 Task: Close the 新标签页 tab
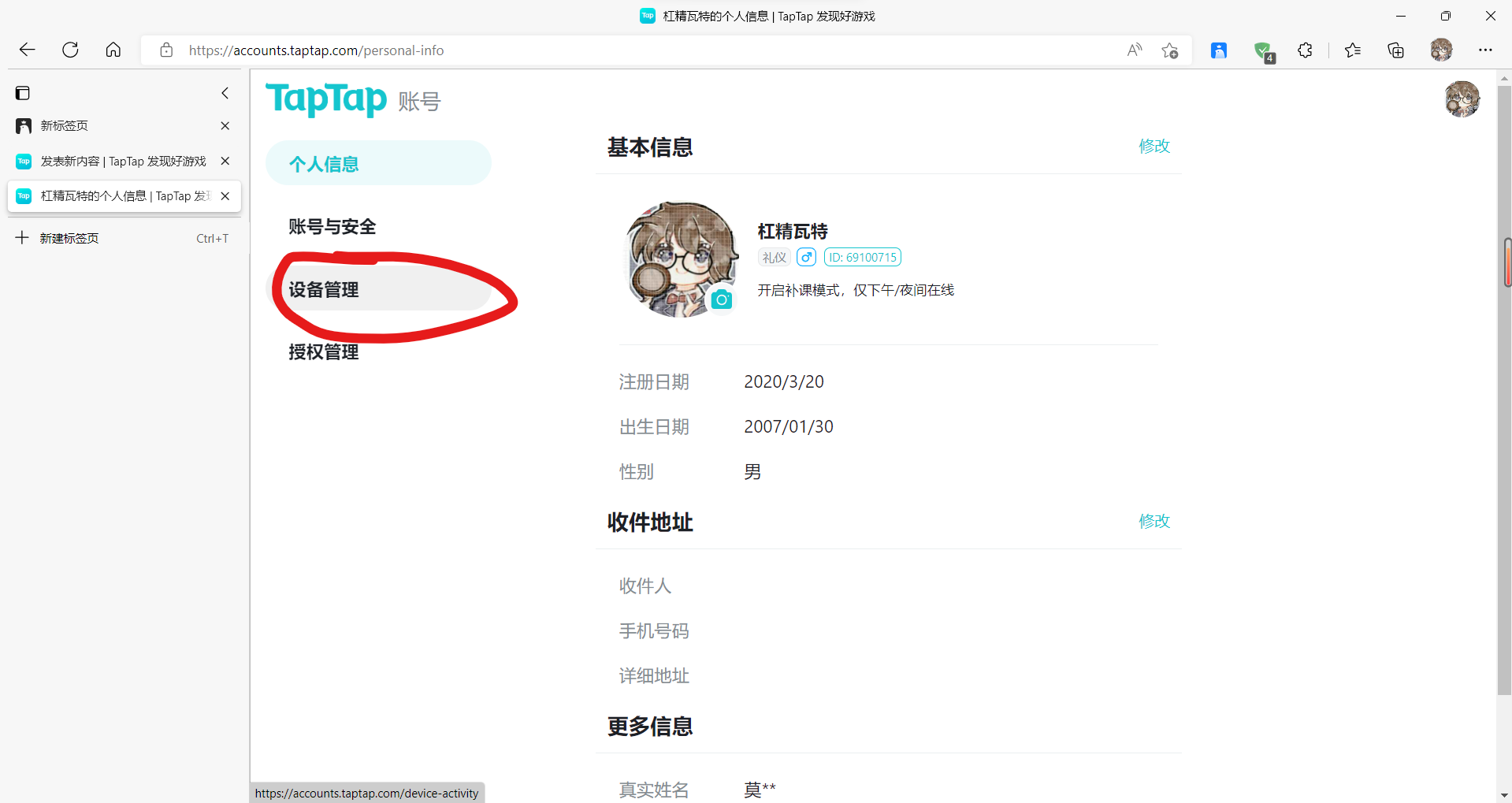(x=225, y=126)
